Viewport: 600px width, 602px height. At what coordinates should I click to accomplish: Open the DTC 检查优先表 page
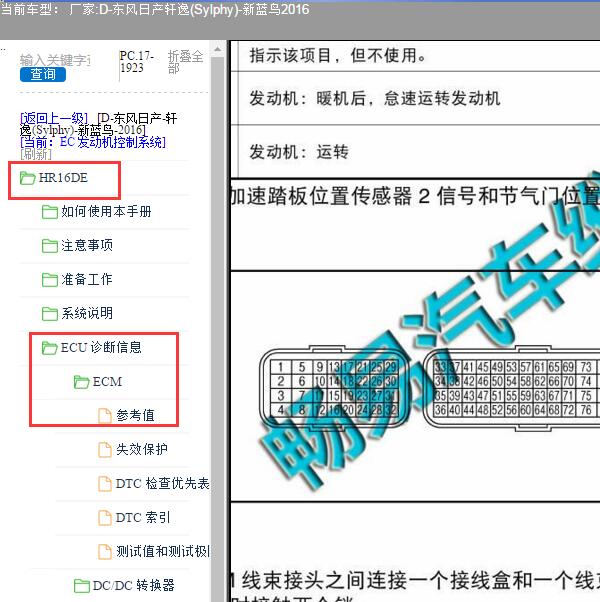[x=162, y=483]
